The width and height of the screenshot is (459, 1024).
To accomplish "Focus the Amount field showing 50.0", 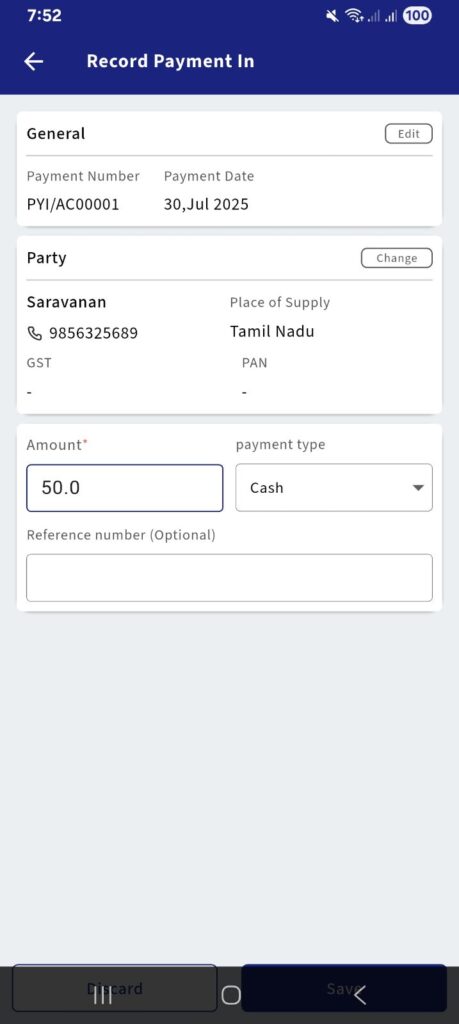I will pyautogui.click(x=125, y=488).
